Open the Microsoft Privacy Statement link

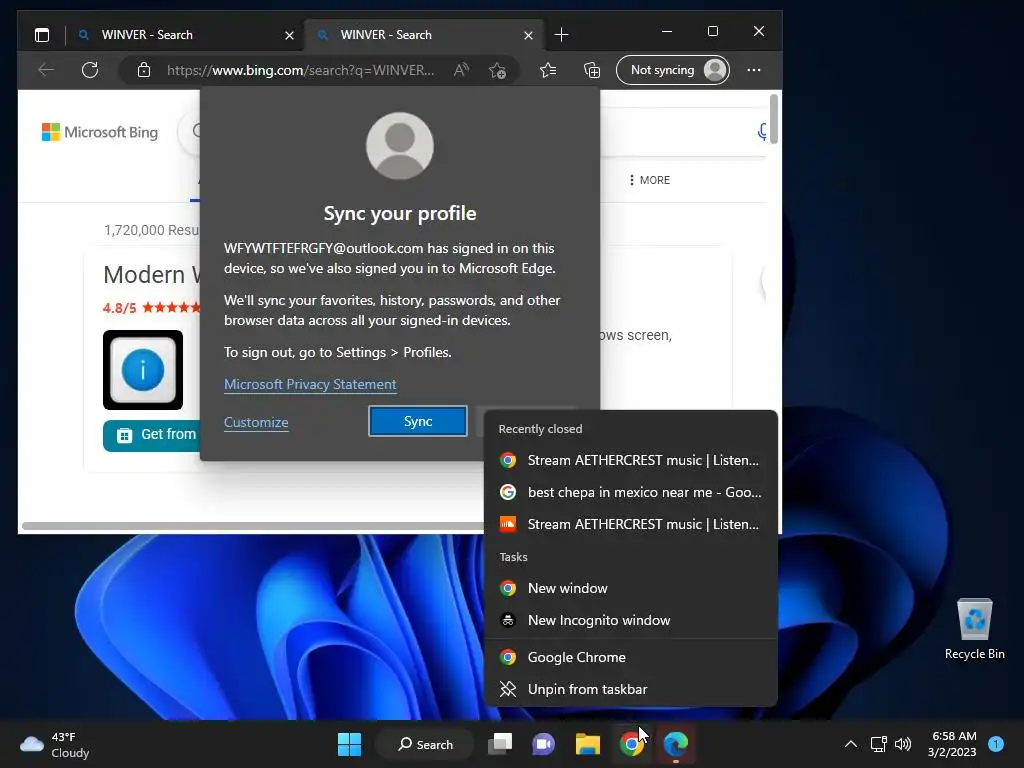[310, 385]
